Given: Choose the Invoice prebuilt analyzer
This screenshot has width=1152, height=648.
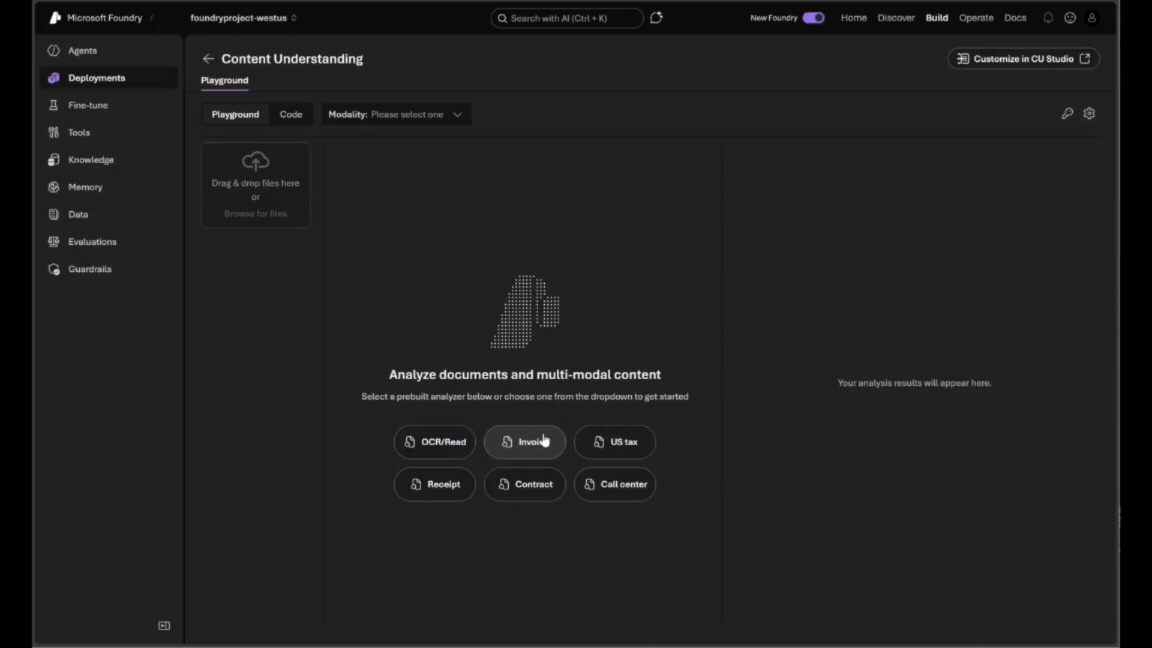Looking at the screenshot, I should (525, 442).
